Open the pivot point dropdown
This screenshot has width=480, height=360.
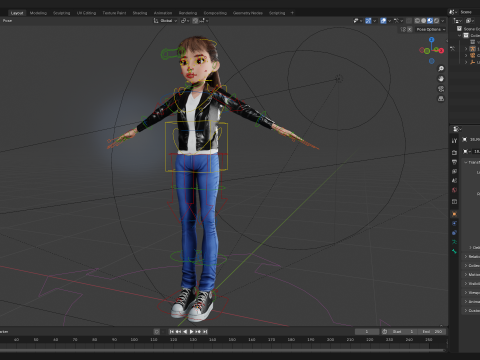click(x=185, y=21)
